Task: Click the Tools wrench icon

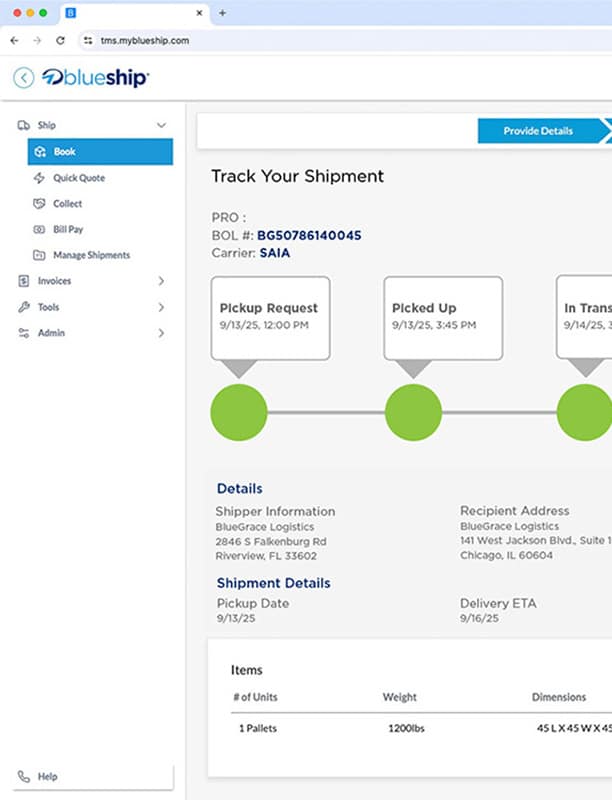Action: [23, 307]
